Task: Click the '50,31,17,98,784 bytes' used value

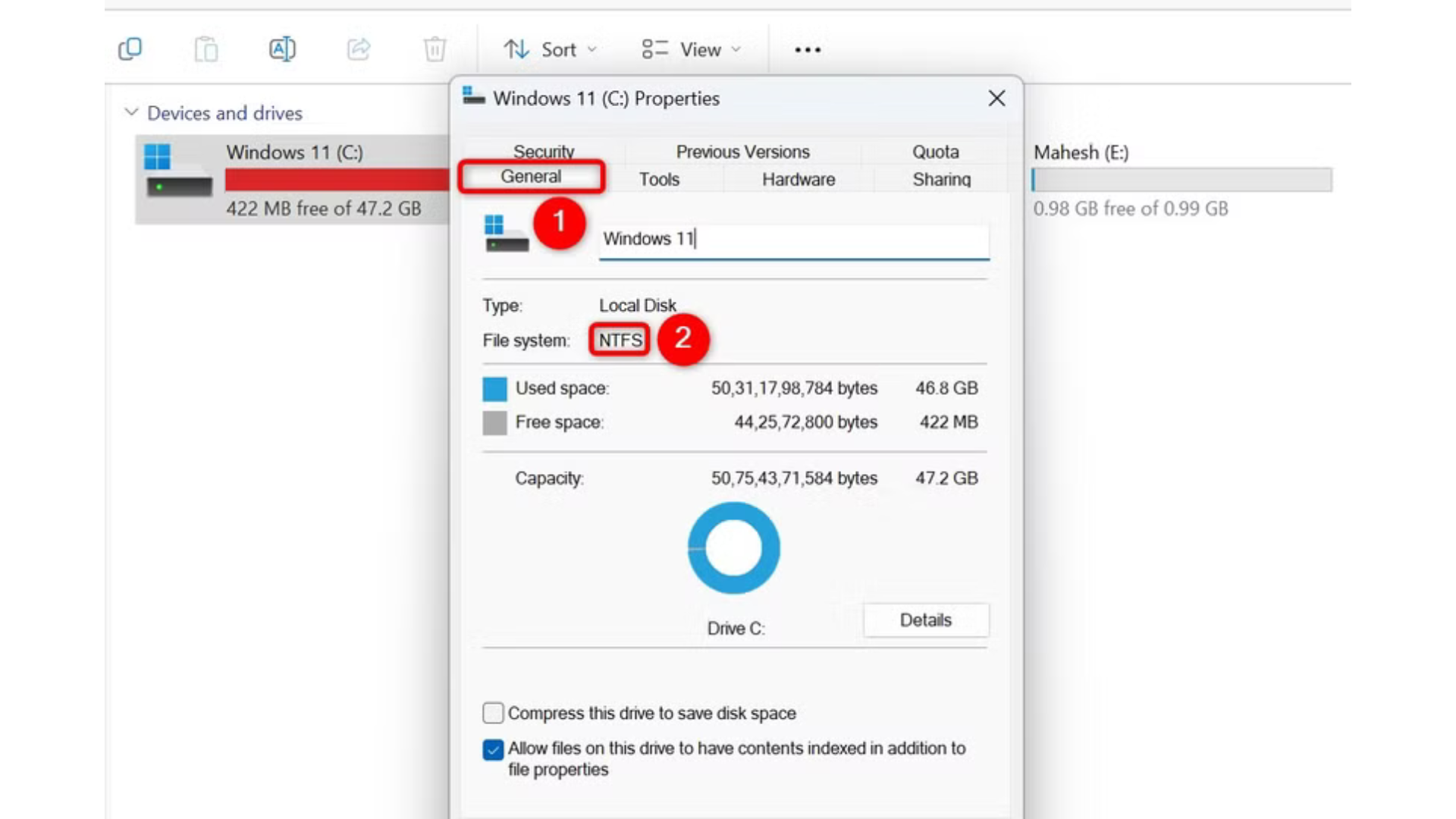Action: pos(794,388)
